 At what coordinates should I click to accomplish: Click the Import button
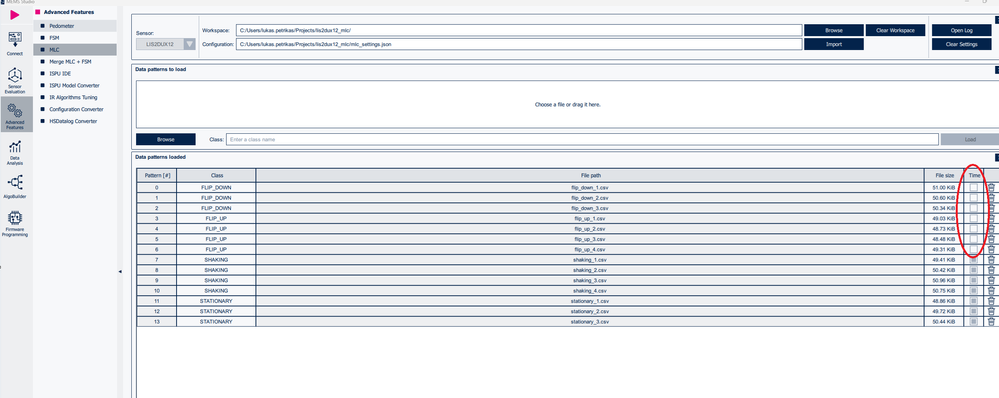click(x=834, y=45)
